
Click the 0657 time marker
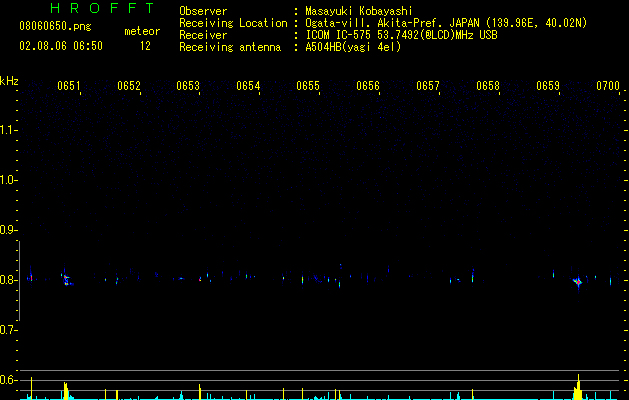click(x=428, y=86)
